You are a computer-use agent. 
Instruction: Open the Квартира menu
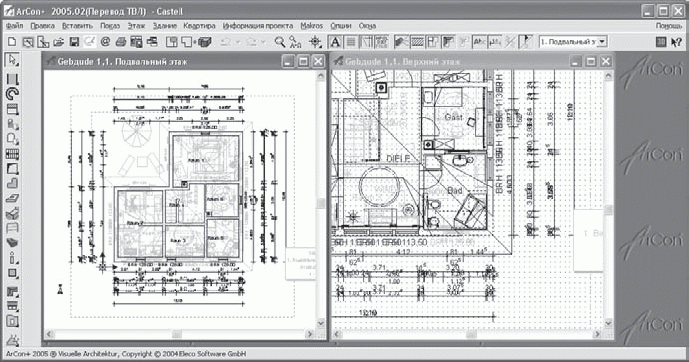point(199,26)
